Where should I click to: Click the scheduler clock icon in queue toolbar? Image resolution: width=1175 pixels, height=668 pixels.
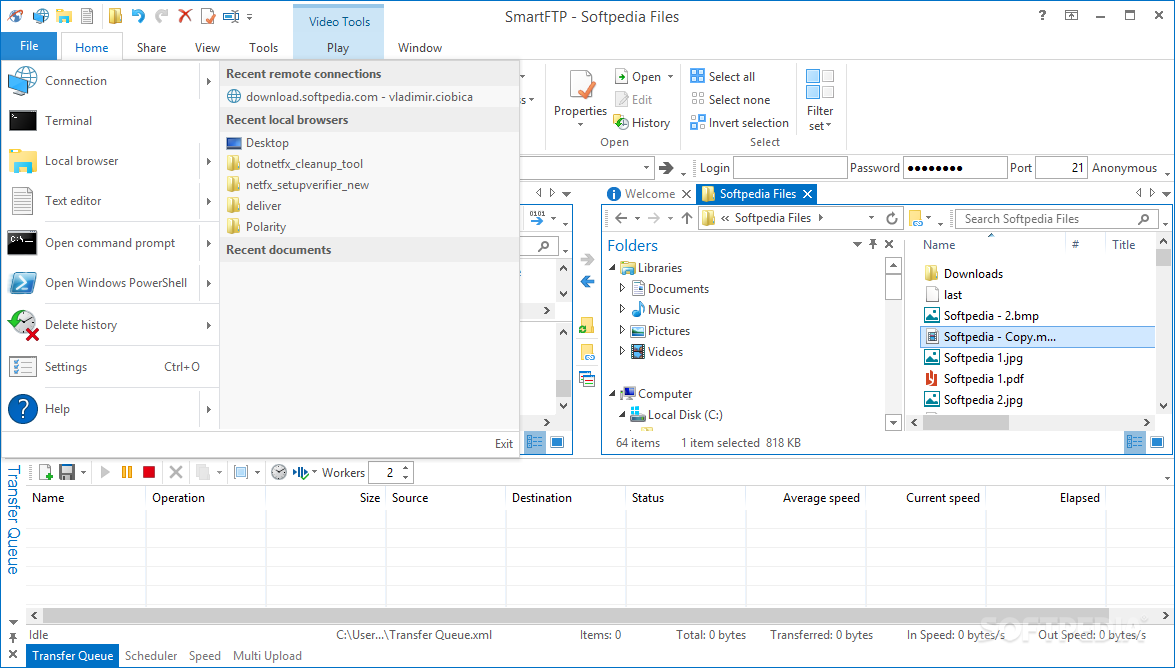(x=279, y=472)
